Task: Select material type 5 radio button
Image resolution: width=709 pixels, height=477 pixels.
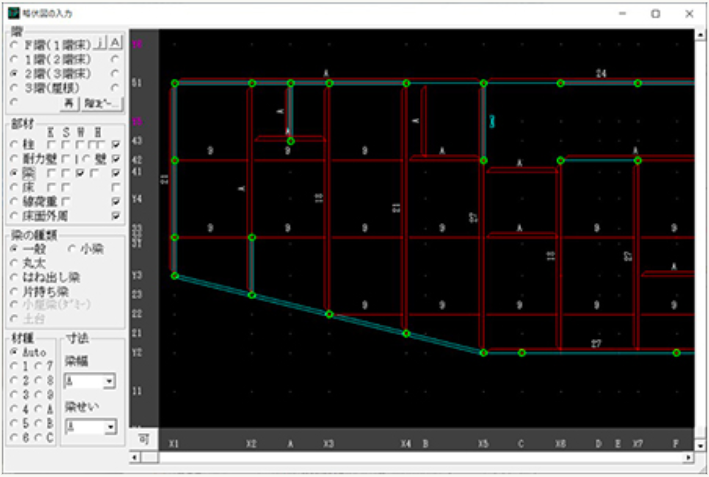Action: point(13,422)
